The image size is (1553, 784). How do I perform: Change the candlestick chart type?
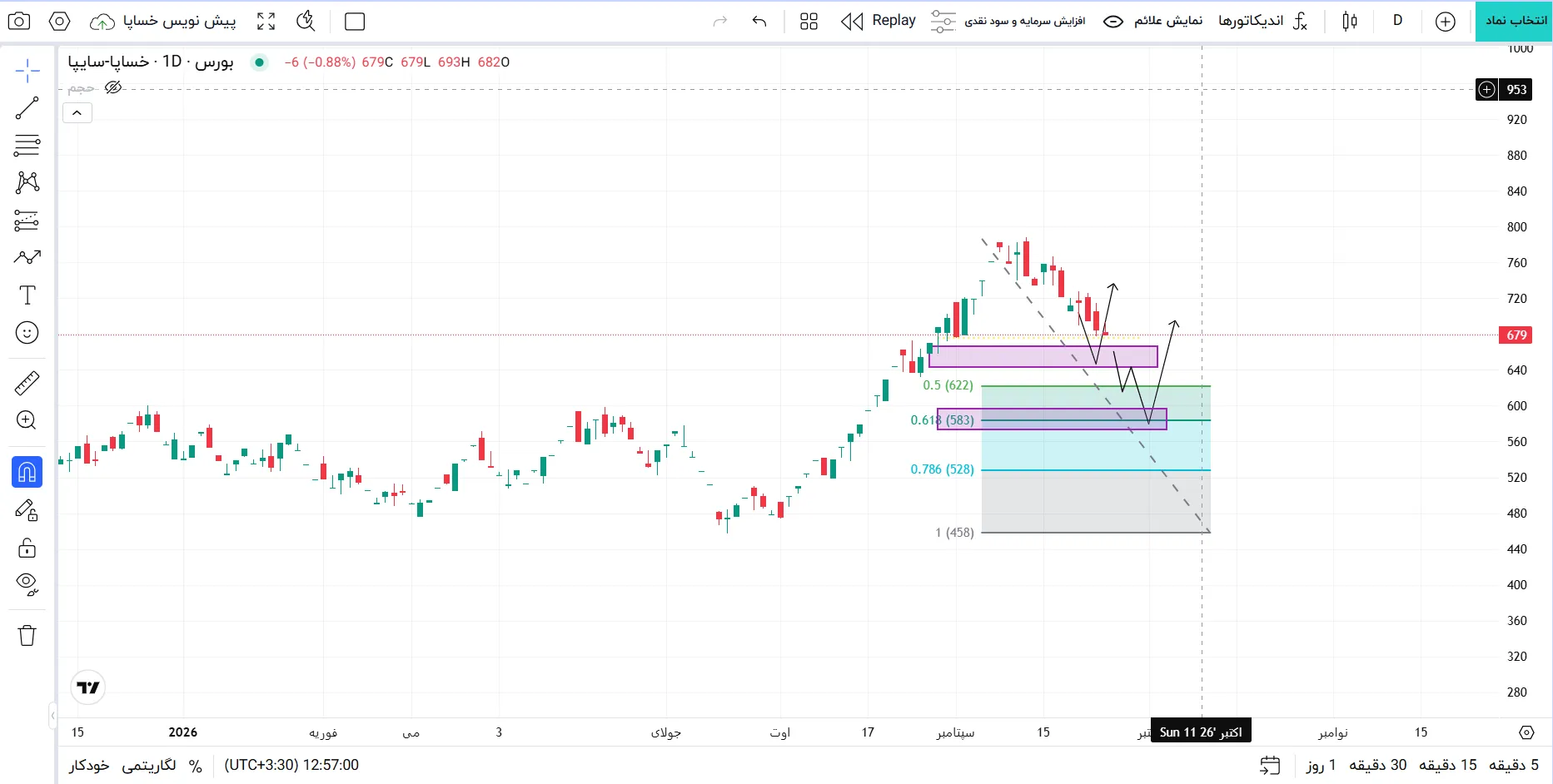(x=1350, y=22)
